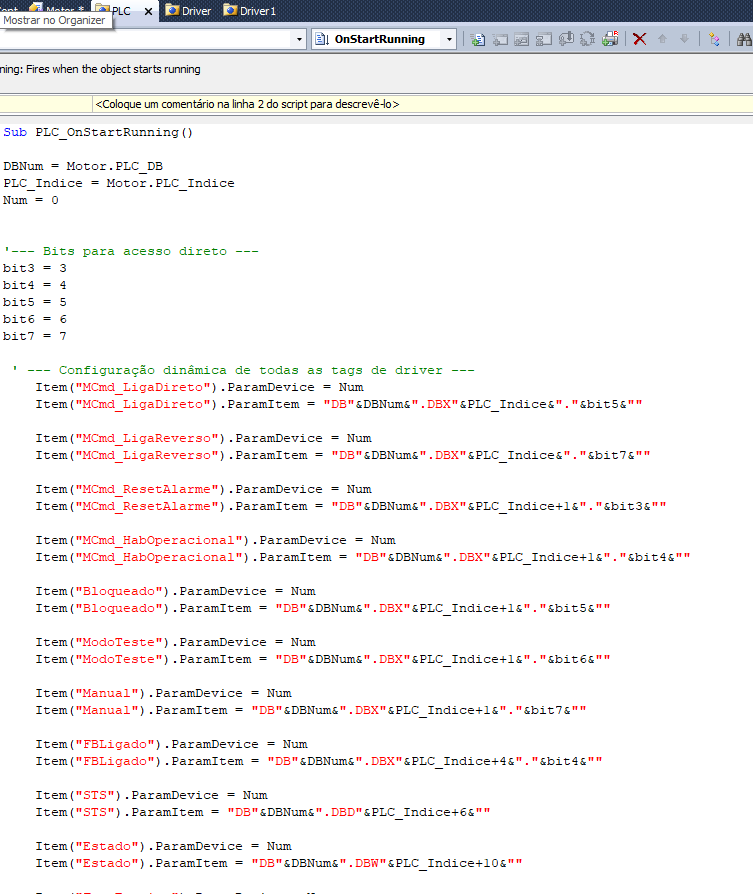Click the 'Sub PLC_OnStartRunning()' code line

[98, 132]
